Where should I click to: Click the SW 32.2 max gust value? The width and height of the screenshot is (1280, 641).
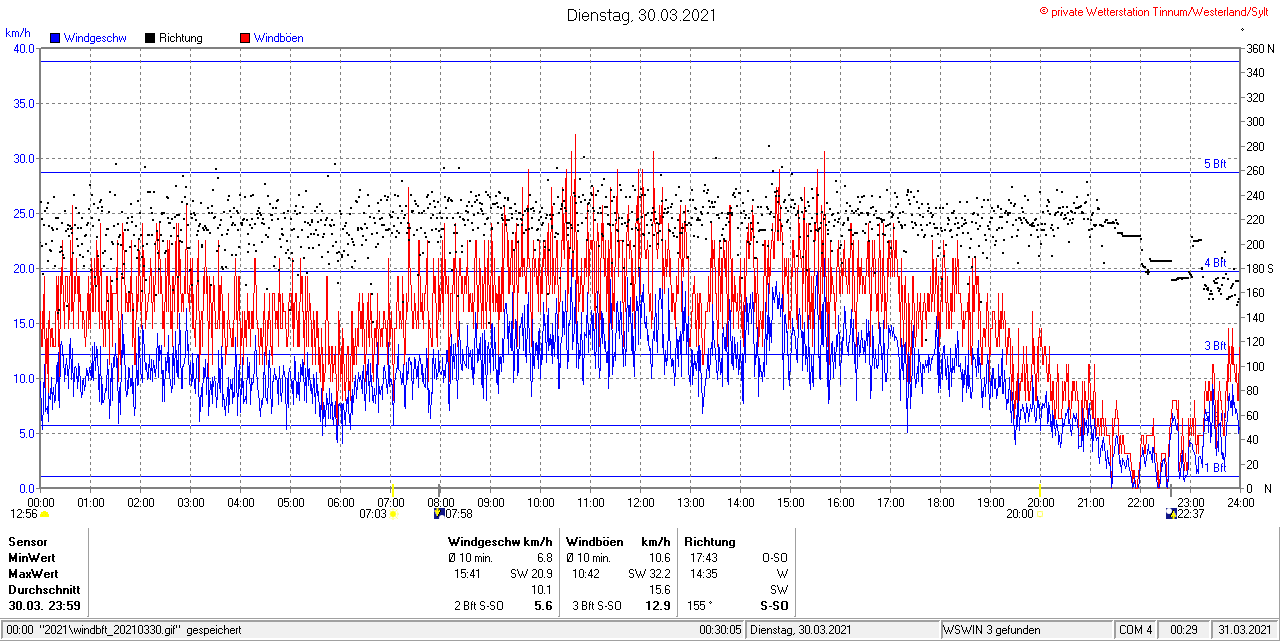(x=649, y=574)
